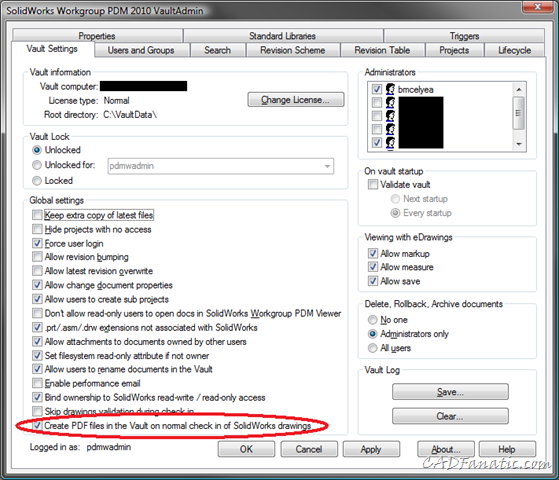Image resolution: width=559 pixels, height=480 pixels.
Task: Toggle bmcelyea administrator checkbox
Action: (x=376, y=89)
